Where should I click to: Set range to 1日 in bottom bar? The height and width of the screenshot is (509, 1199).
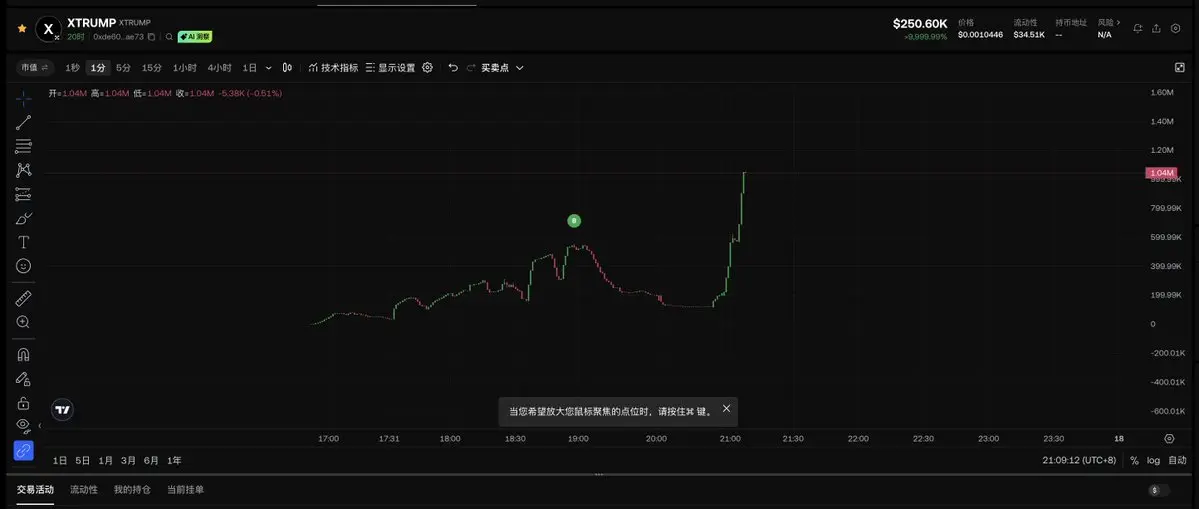pos(60,461)
